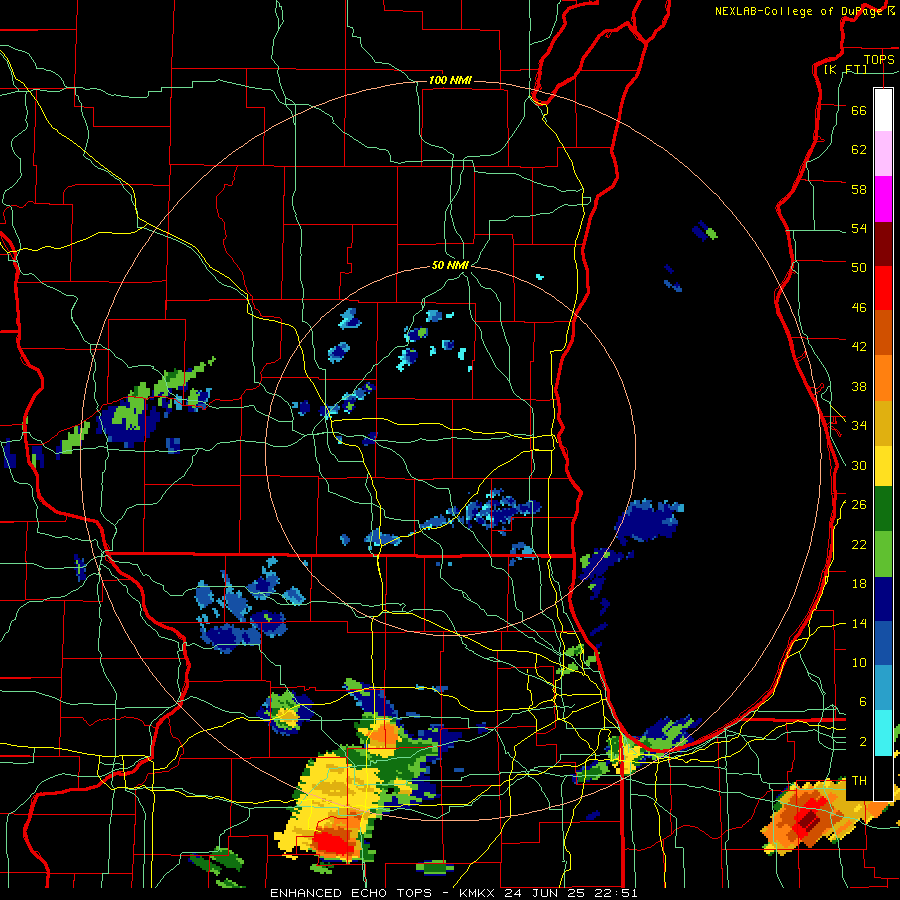This screenshot has width=900, height=900.
Task: Select the 'TH' threshold label
Action: [859, 781]
